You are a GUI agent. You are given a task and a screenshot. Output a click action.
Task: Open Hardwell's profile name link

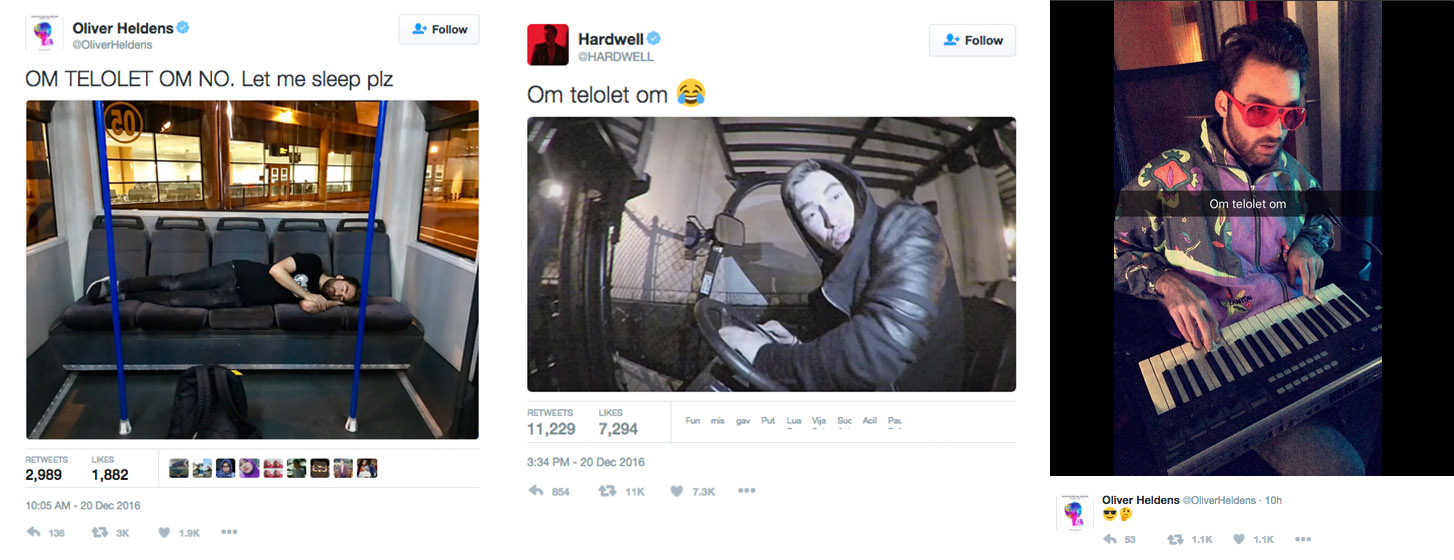611,39
